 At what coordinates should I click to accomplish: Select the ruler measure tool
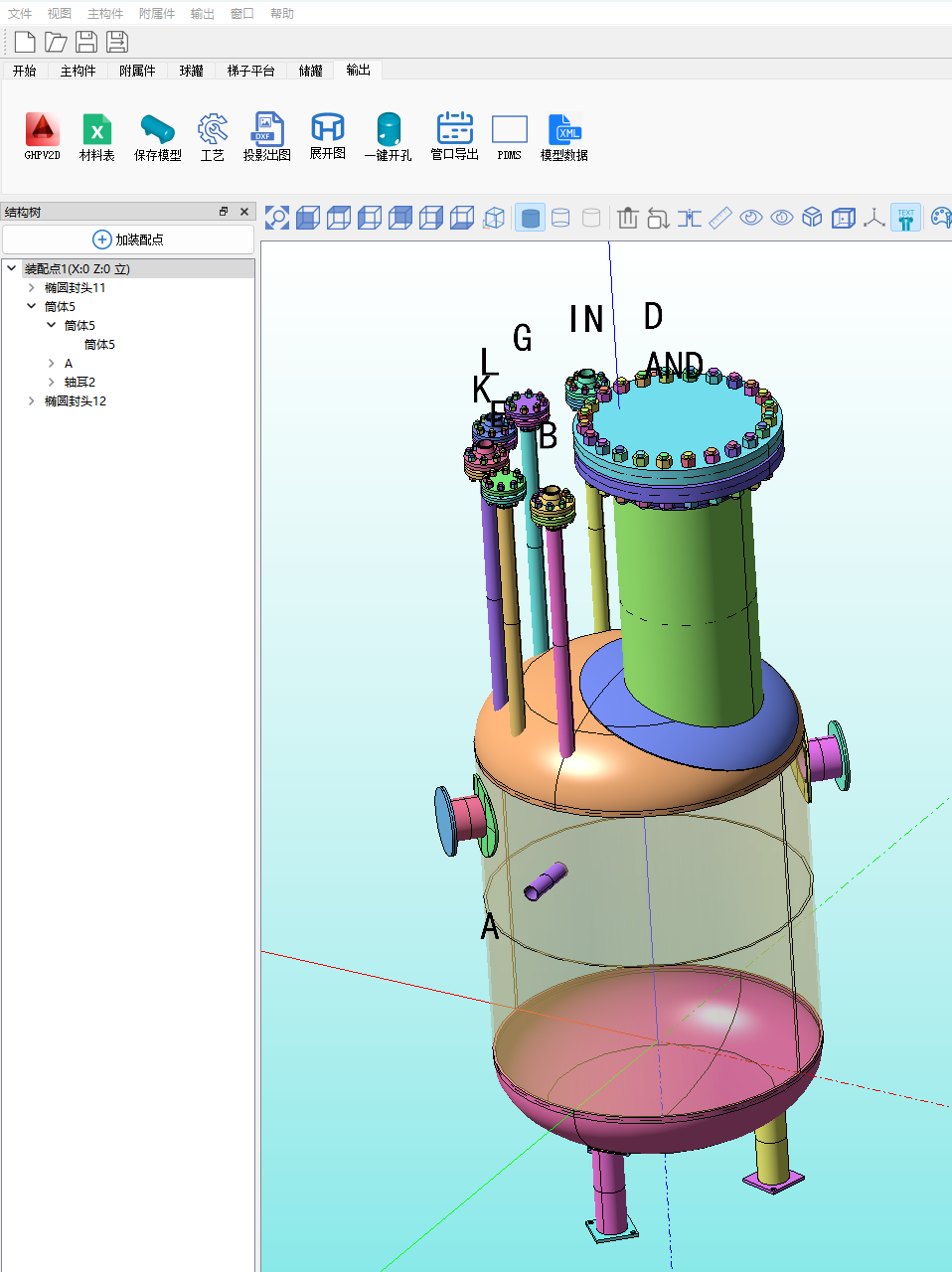pyautogui.click(x=719, y=218)
